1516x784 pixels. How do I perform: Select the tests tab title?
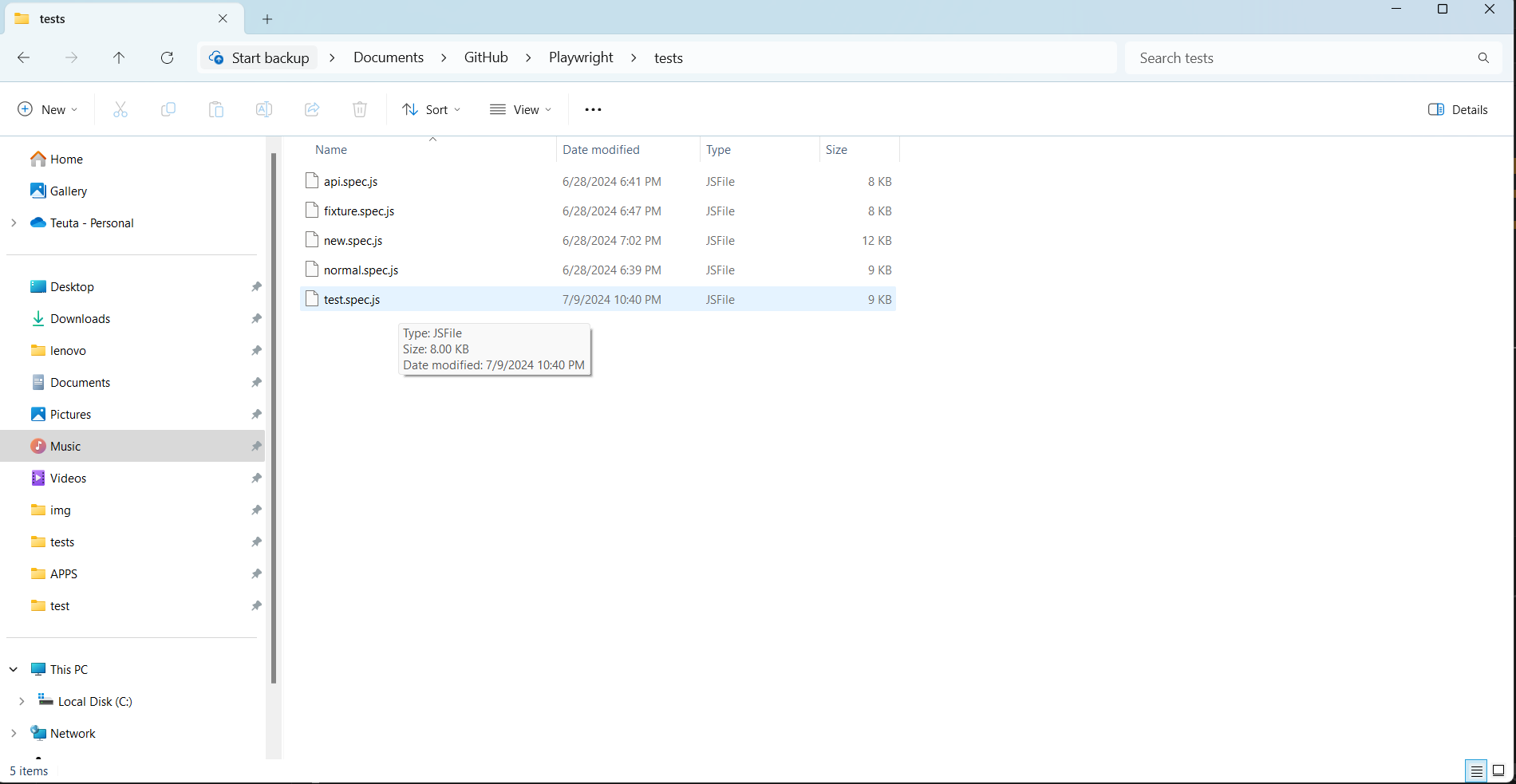coord(53,18)
